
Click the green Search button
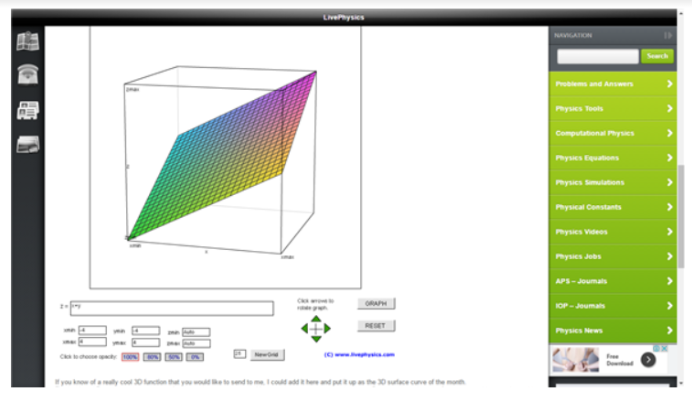pyautogui.click(x=657, y=56)
